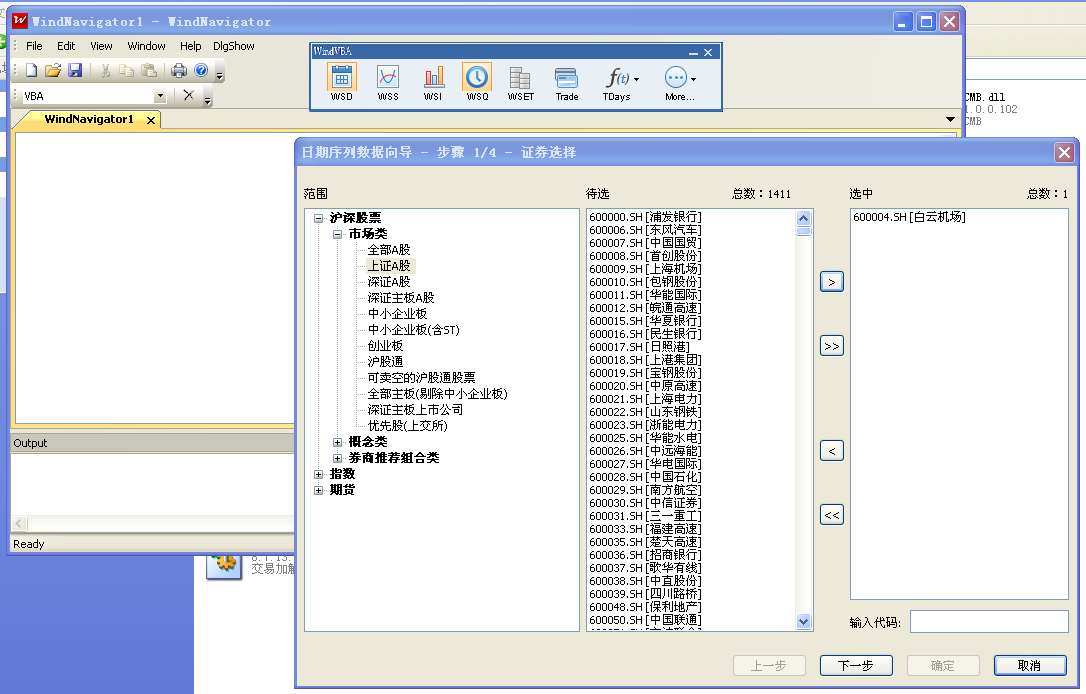Viewport: 1086px width, 694px height.
Task: Open the VBA language combo box
Action: (x=160, y=96)
